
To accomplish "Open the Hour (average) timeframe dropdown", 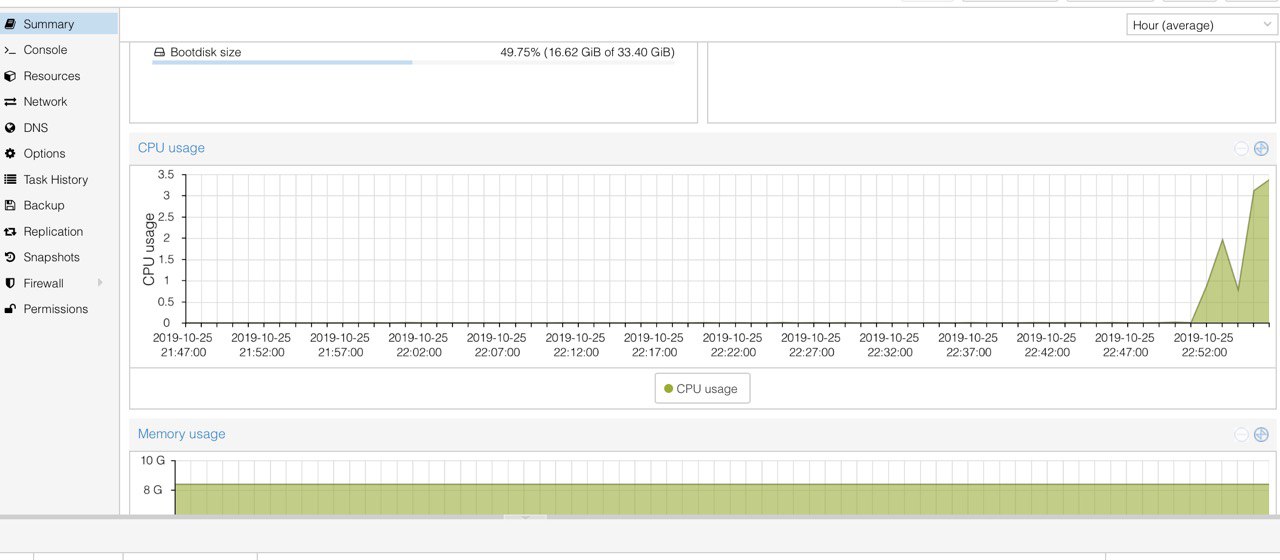I will [x=1201, y=25].
